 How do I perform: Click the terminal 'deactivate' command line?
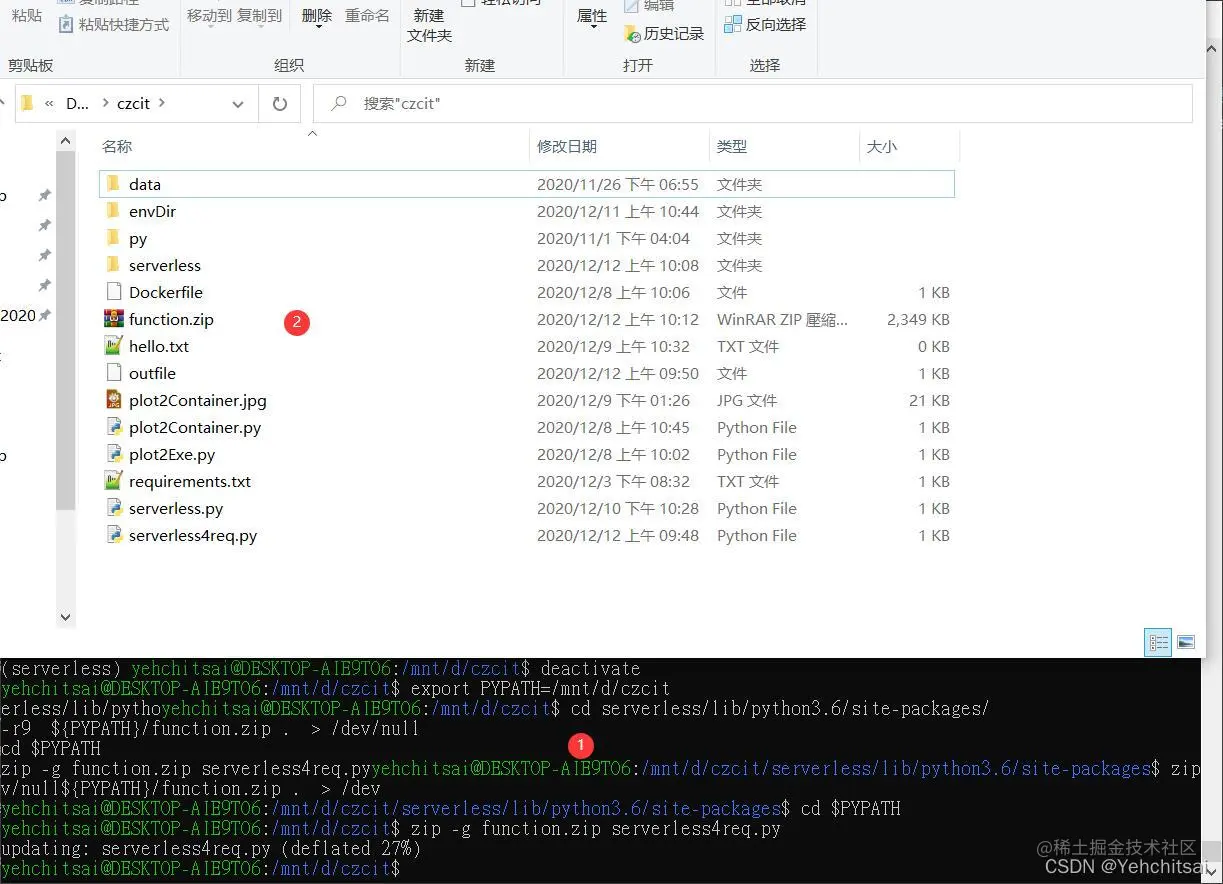click(x=320, y=668)
